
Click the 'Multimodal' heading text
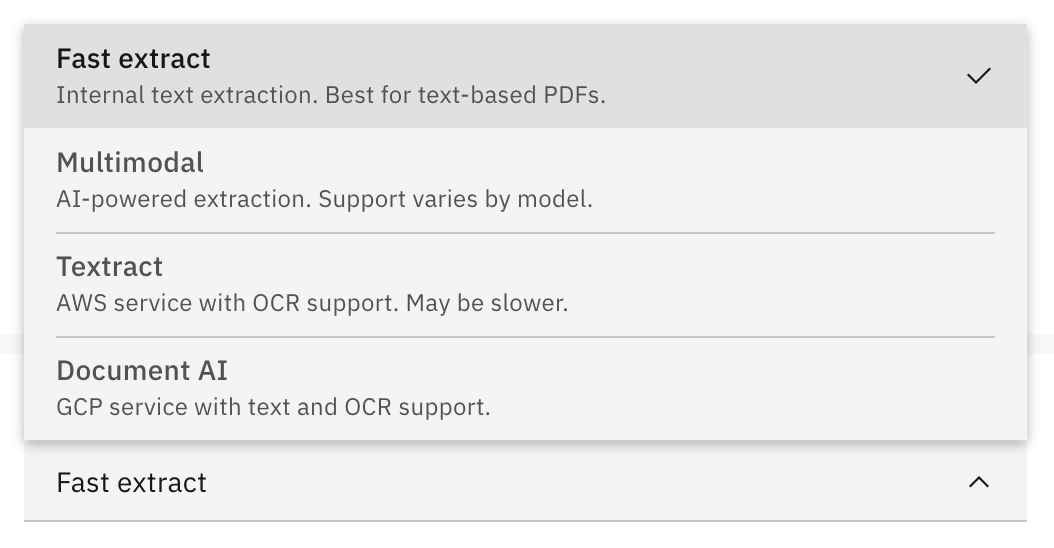(130, 162)
